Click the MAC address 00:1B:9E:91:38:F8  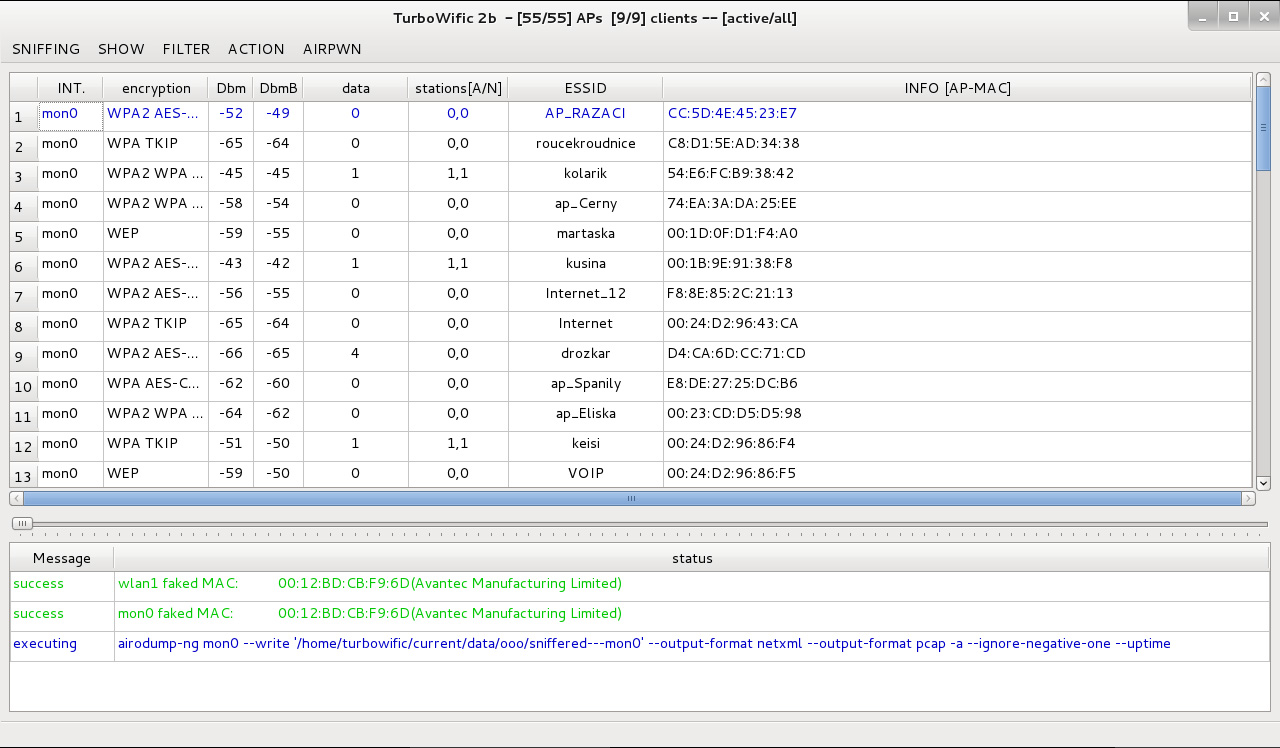click(730, 263)
